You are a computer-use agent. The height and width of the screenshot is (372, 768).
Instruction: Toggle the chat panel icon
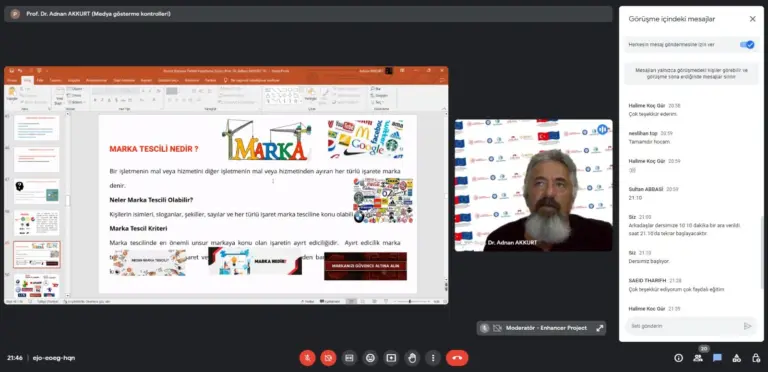click(x=717, y=358)
